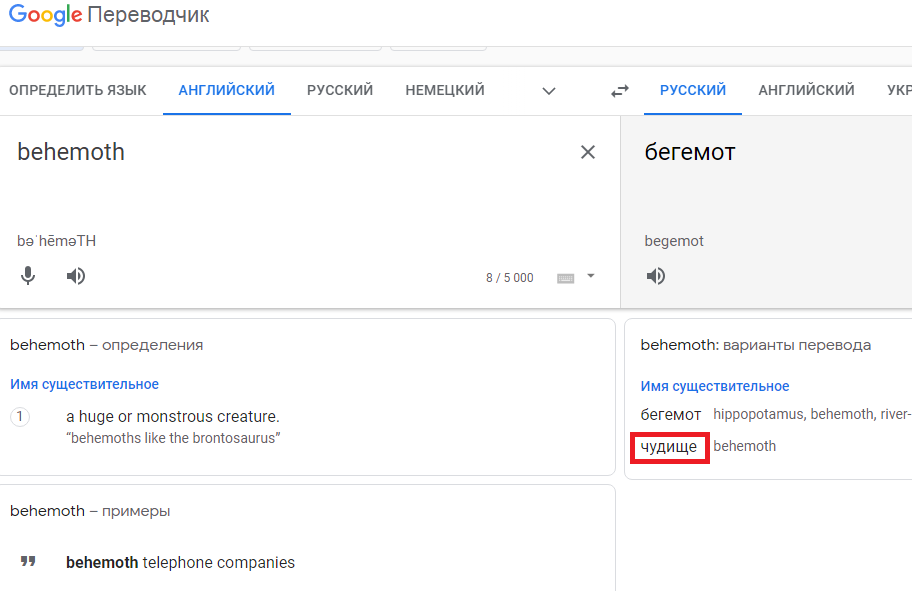
Task: Open the virtual keyboard icon
Action: coord(565,278)
